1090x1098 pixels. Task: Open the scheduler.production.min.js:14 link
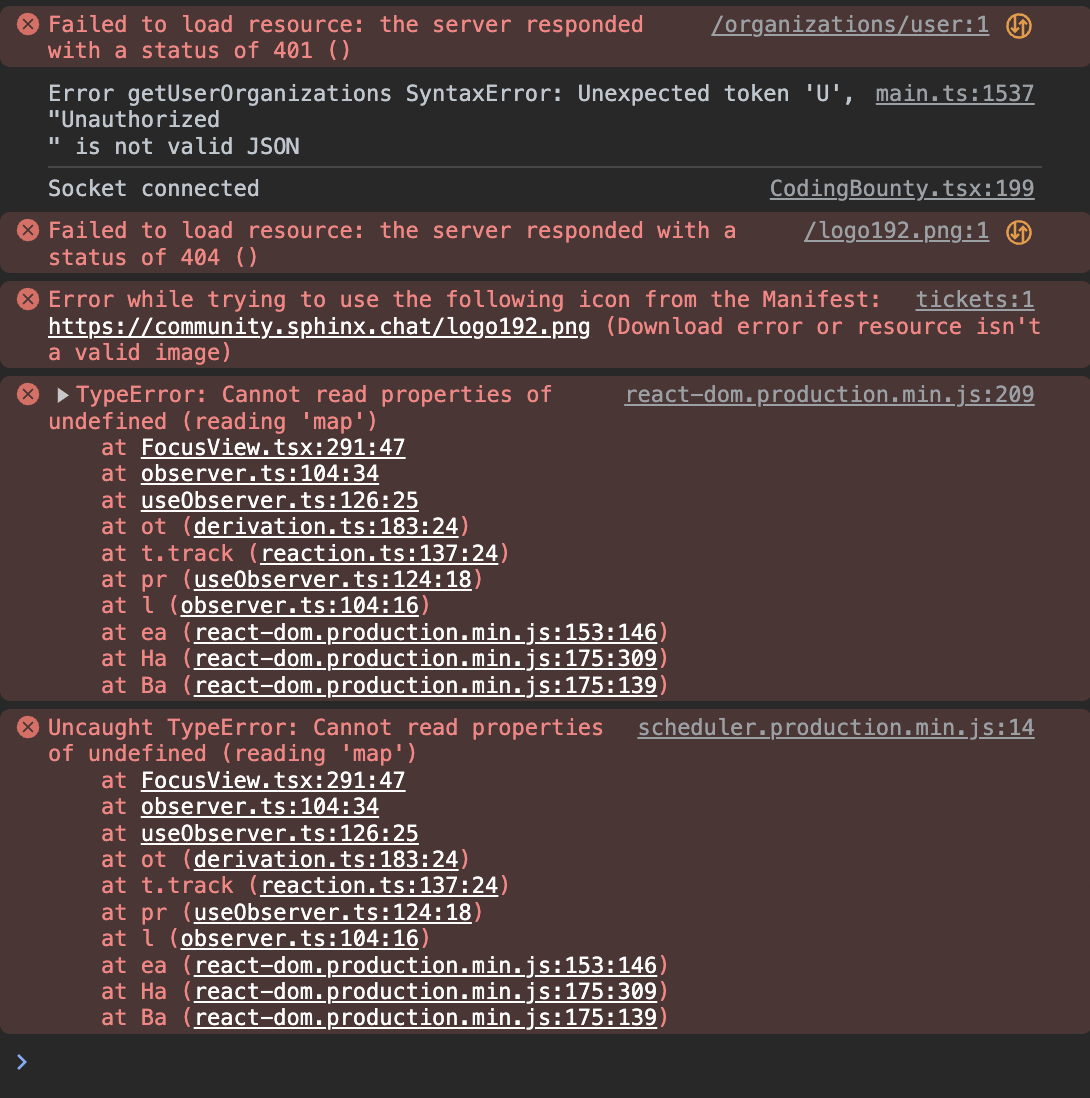tap(836, 727)
